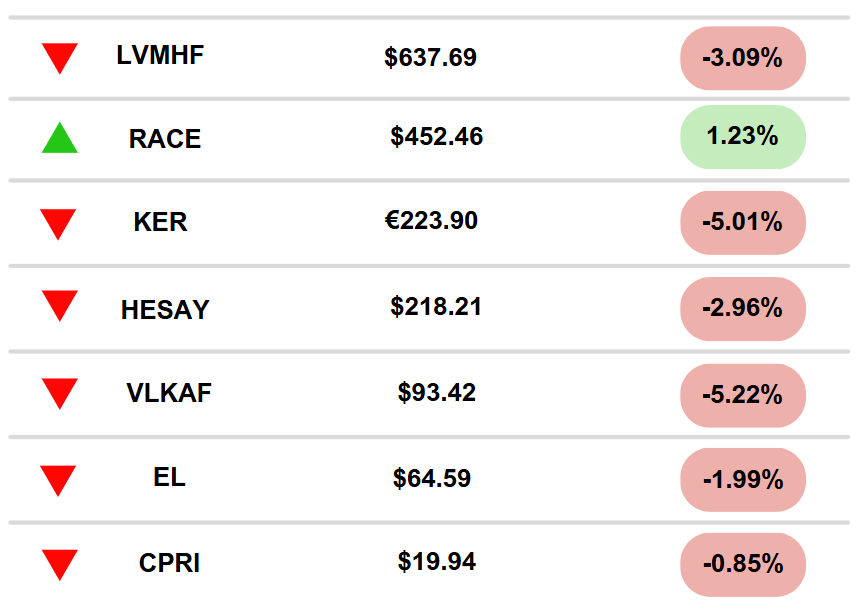Click the €223.90 price value
The width and height of the screenshot is (865, 613).
coord(431,221)
